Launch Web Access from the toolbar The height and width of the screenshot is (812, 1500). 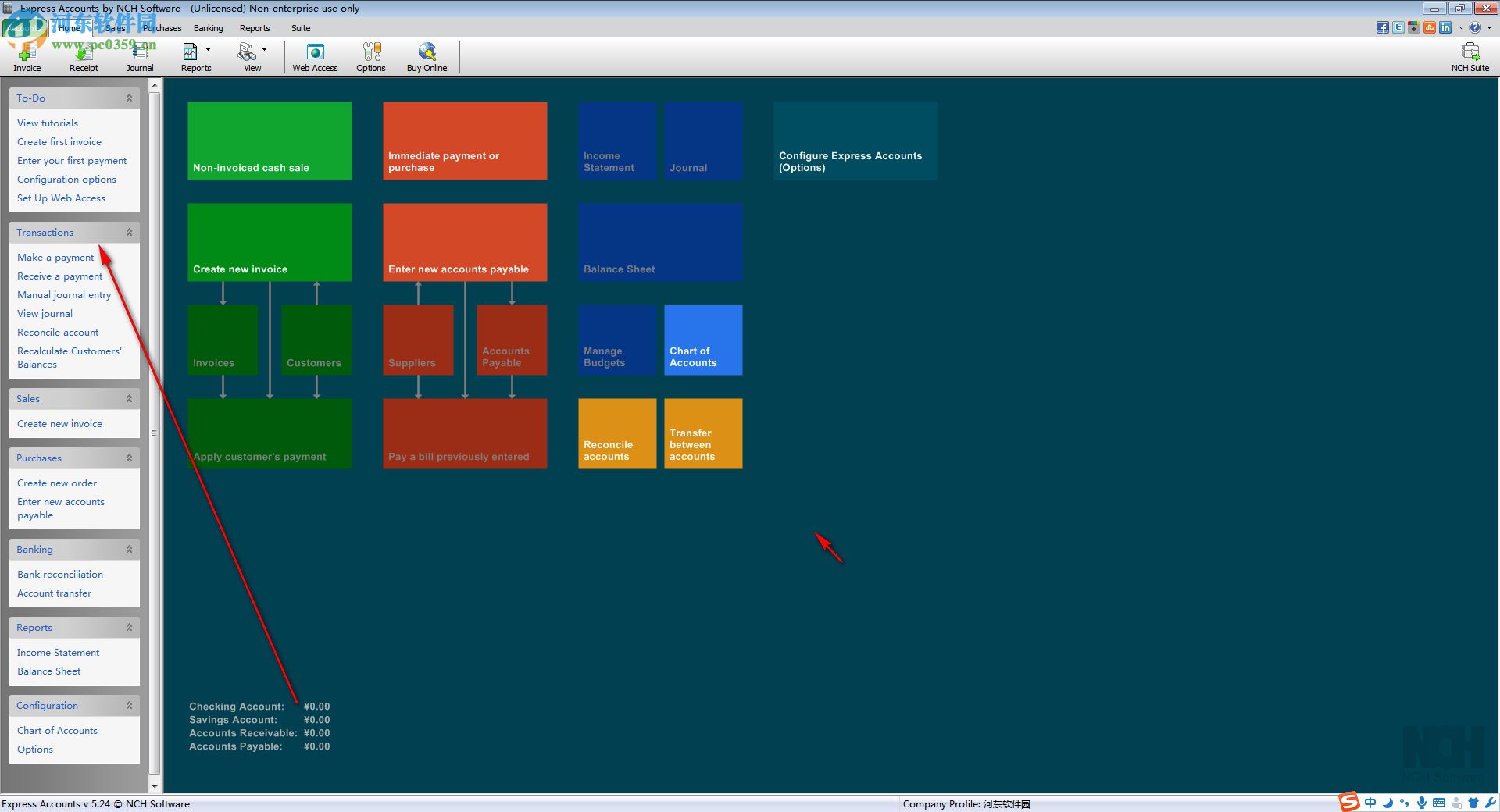pyautogui.click(x=315, y=57)
